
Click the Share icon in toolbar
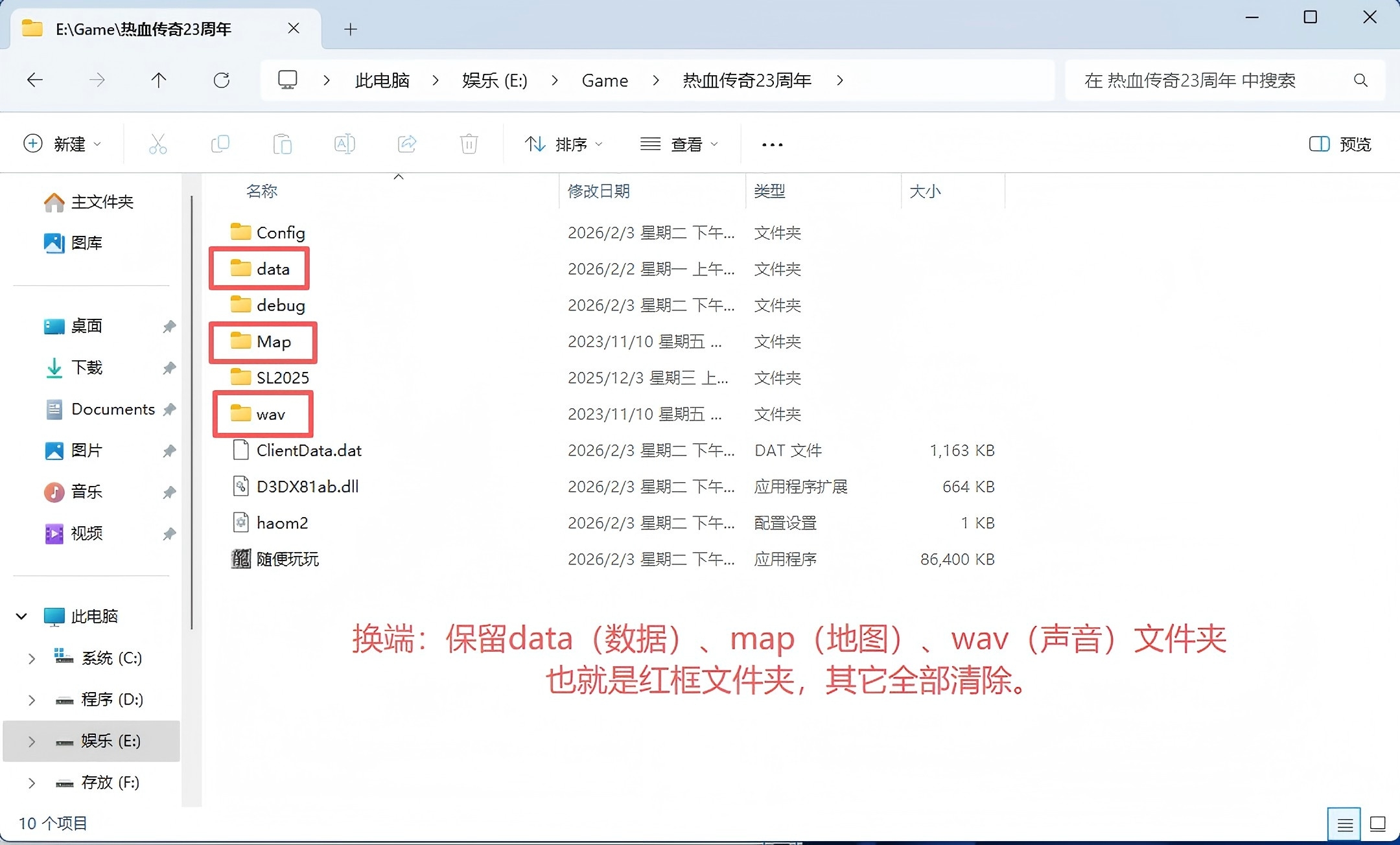[x=407, y=144]
